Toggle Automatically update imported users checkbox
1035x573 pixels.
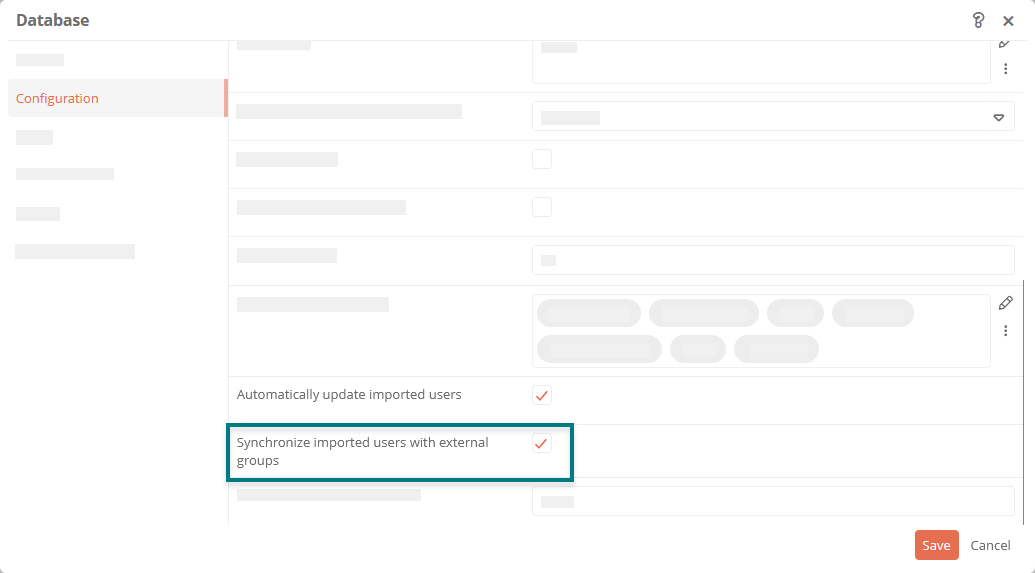542,395
